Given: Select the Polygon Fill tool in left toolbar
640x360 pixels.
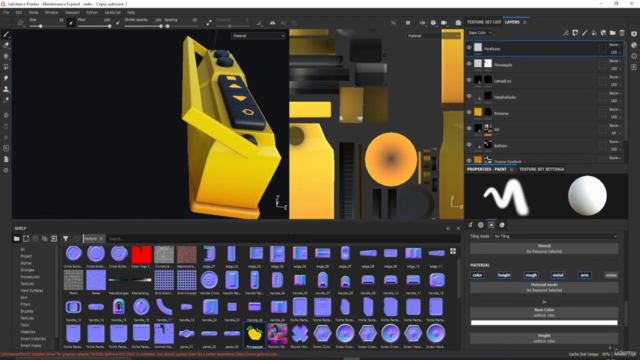Looking at the screenshot, I should point(6,67).
